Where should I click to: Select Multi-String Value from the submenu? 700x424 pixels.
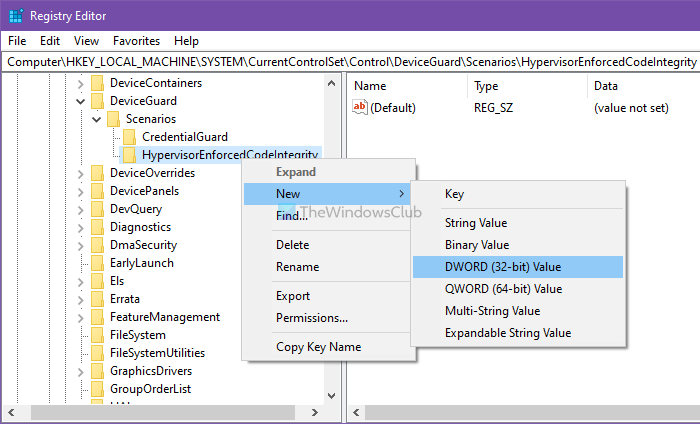click(x=518, y=310)
